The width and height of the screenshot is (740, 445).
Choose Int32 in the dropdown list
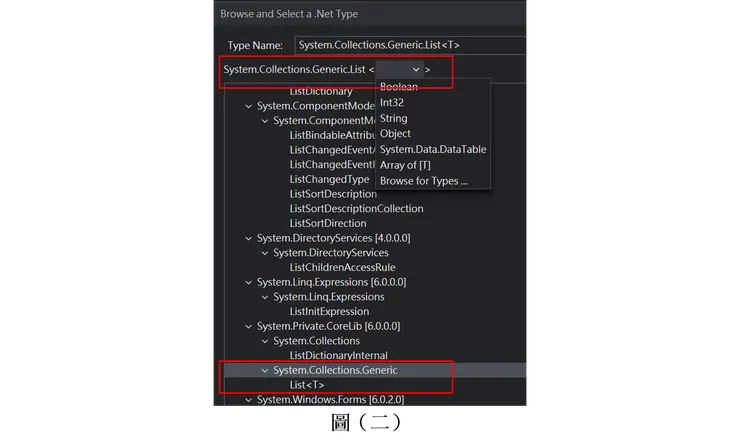point(392,102)
